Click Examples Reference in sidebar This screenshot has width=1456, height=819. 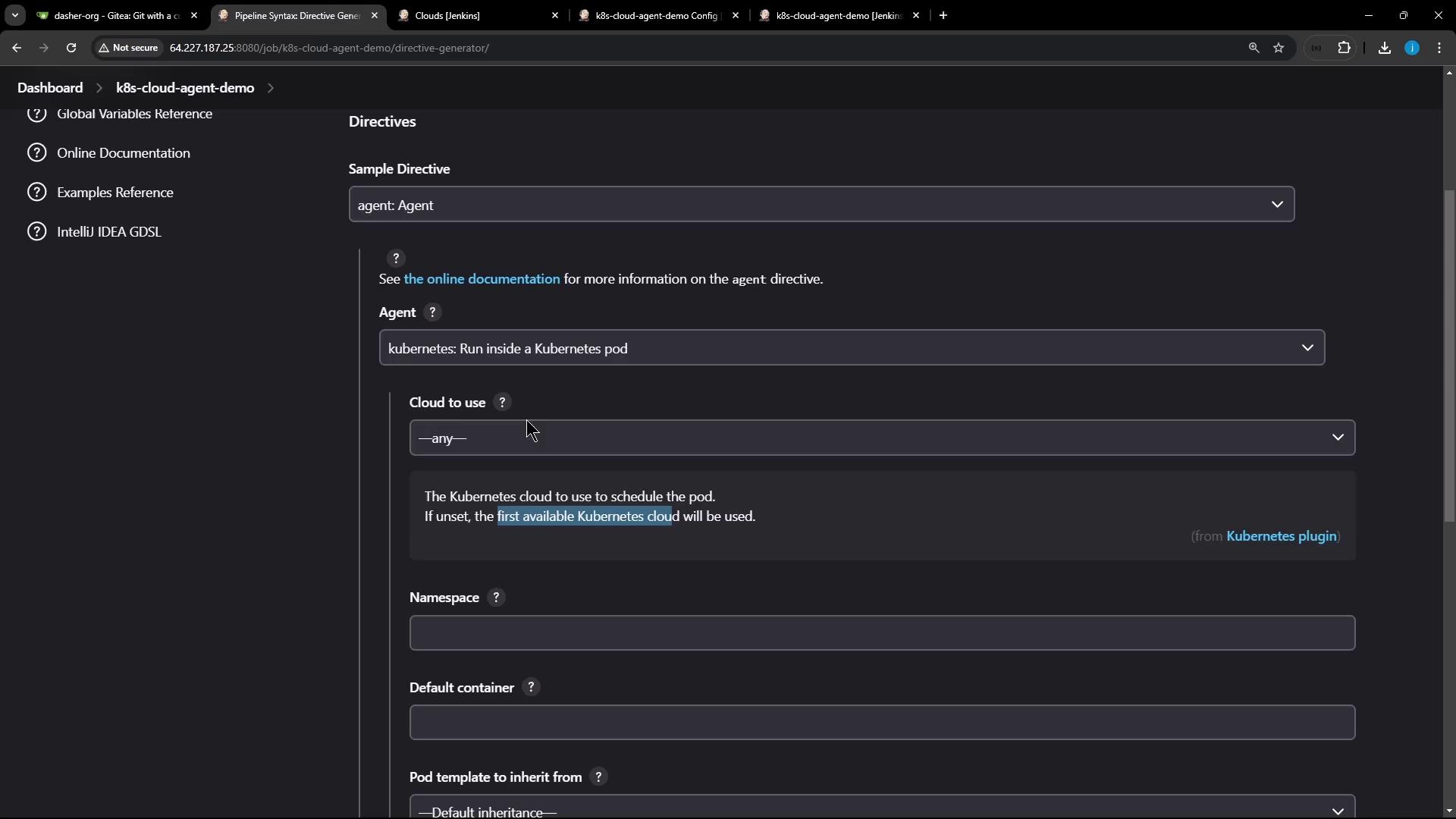pyautogui.click(x=115, y=193)
